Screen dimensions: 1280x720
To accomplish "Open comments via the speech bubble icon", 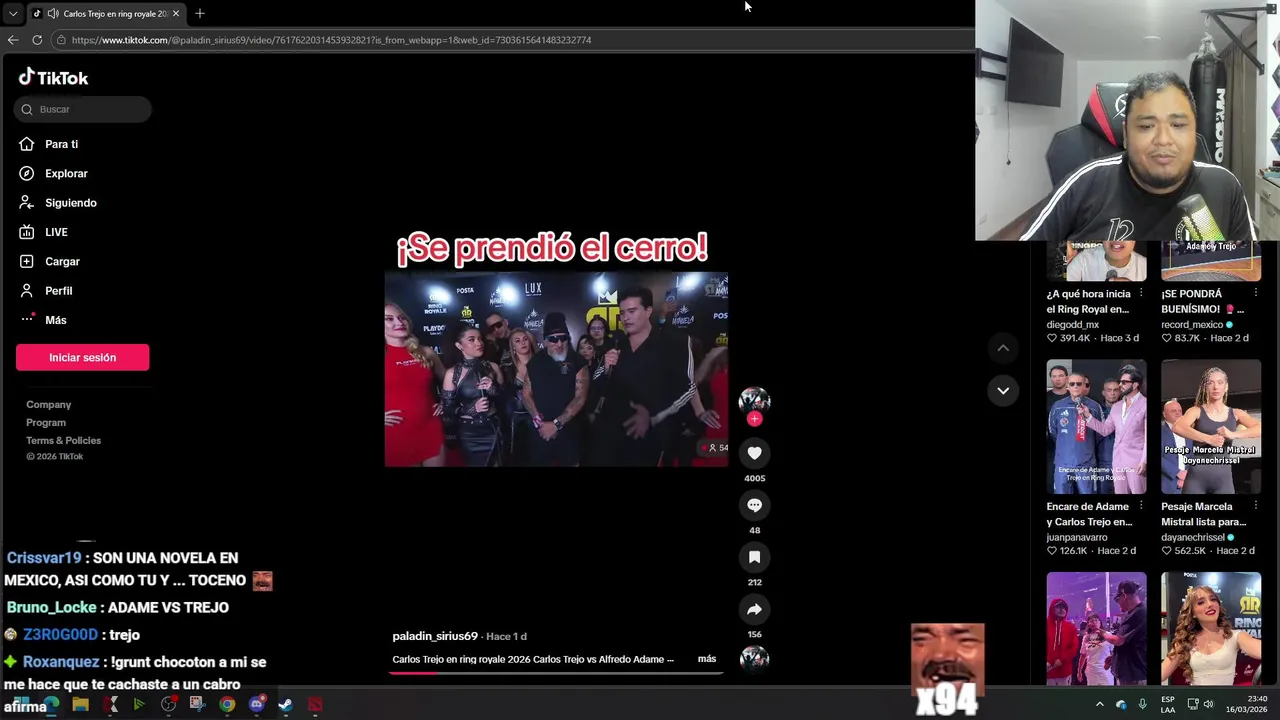I will 754,505.
